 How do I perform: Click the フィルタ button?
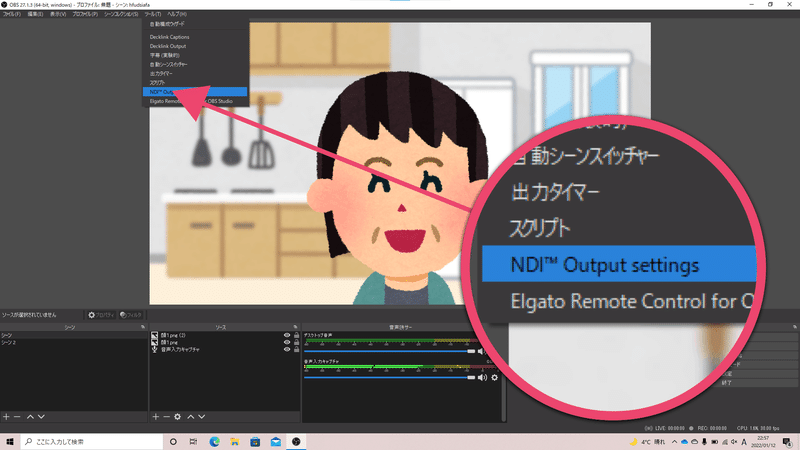(x=131, y=315)
